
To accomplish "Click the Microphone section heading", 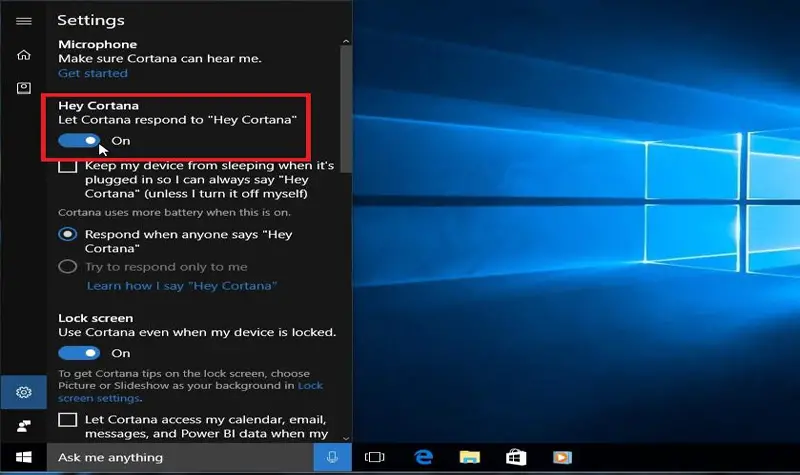I will (x=97, y=44).
